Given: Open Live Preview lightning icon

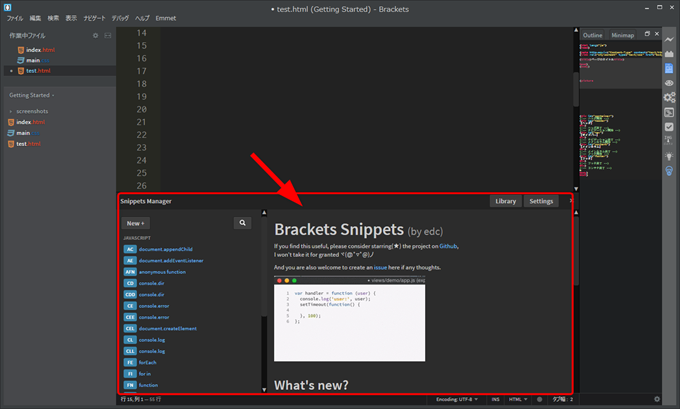Looking at the screenshot, I should pos(669,40).
